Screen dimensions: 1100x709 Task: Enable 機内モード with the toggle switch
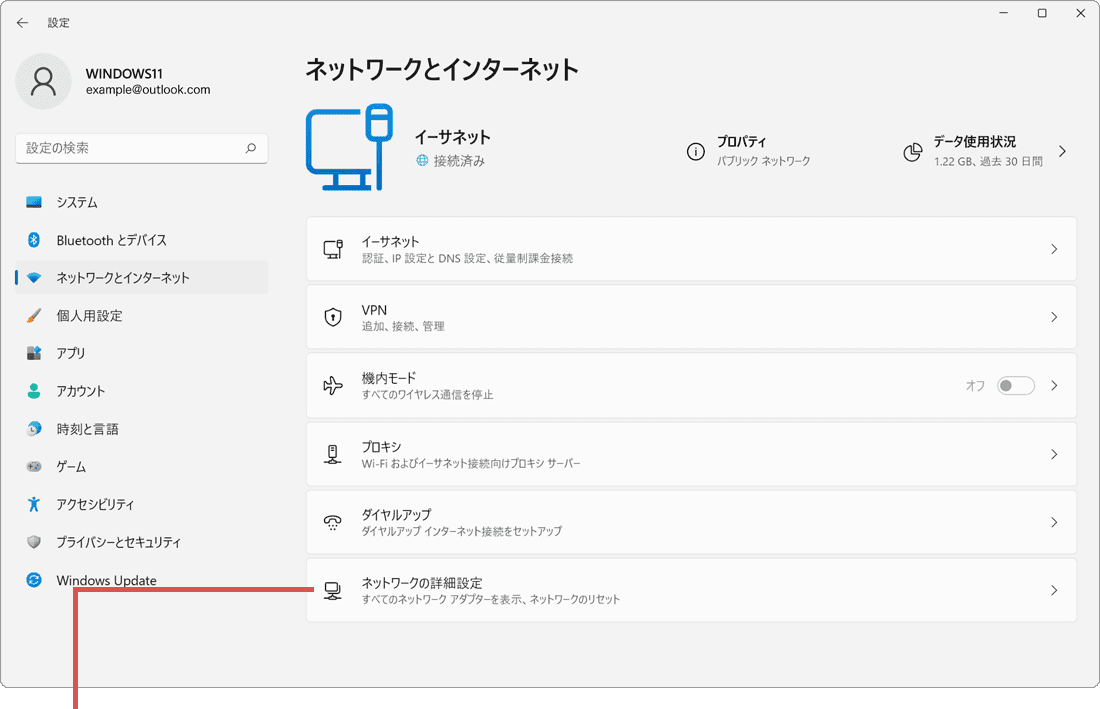[1015, 385]
